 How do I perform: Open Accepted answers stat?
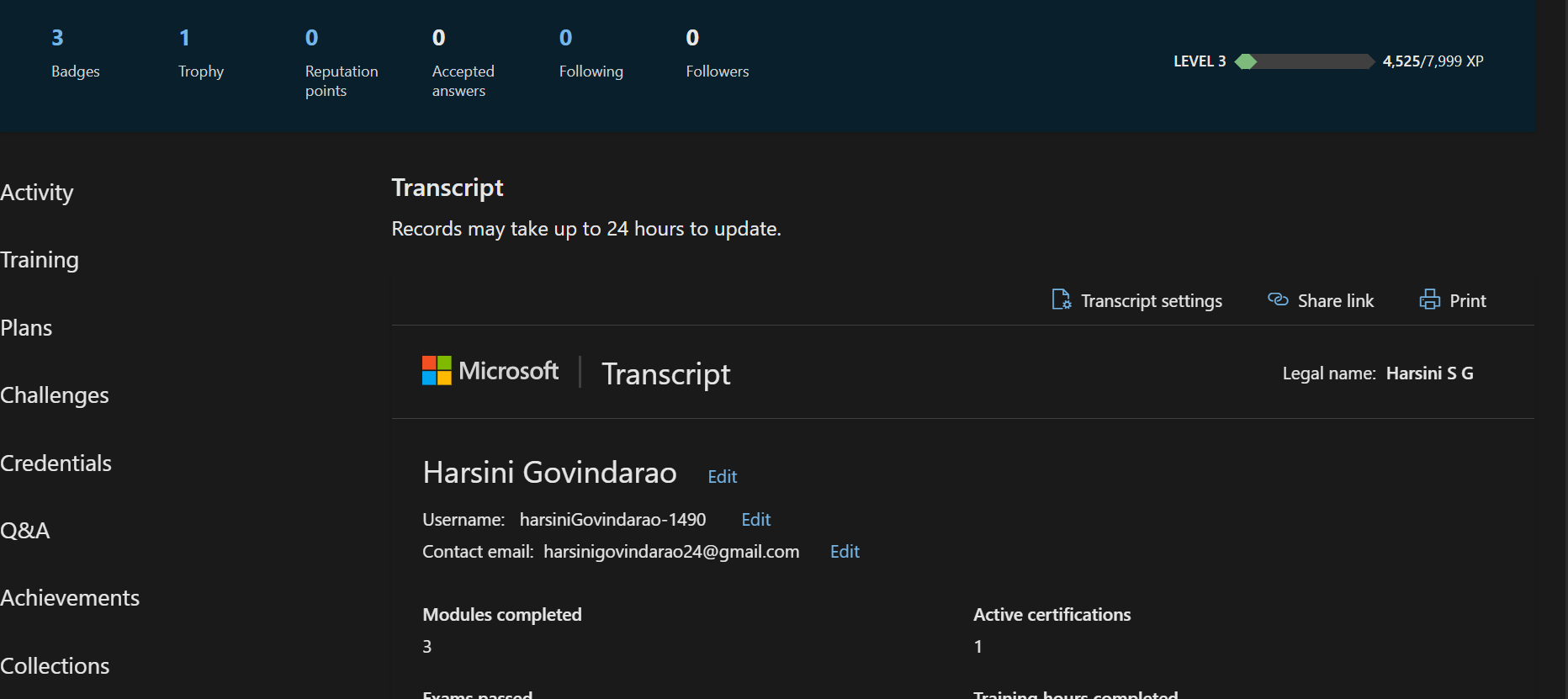[463, 63]
